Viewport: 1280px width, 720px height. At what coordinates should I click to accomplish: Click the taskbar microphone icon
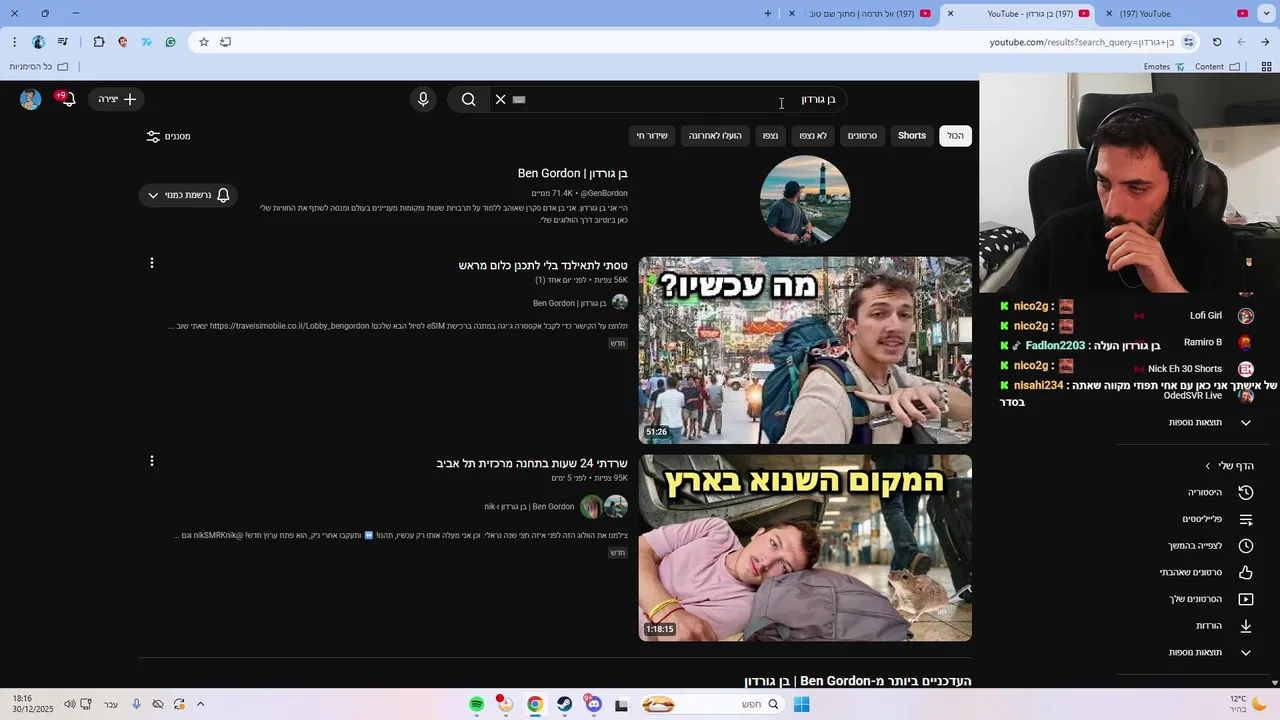(x=136, y=704)
